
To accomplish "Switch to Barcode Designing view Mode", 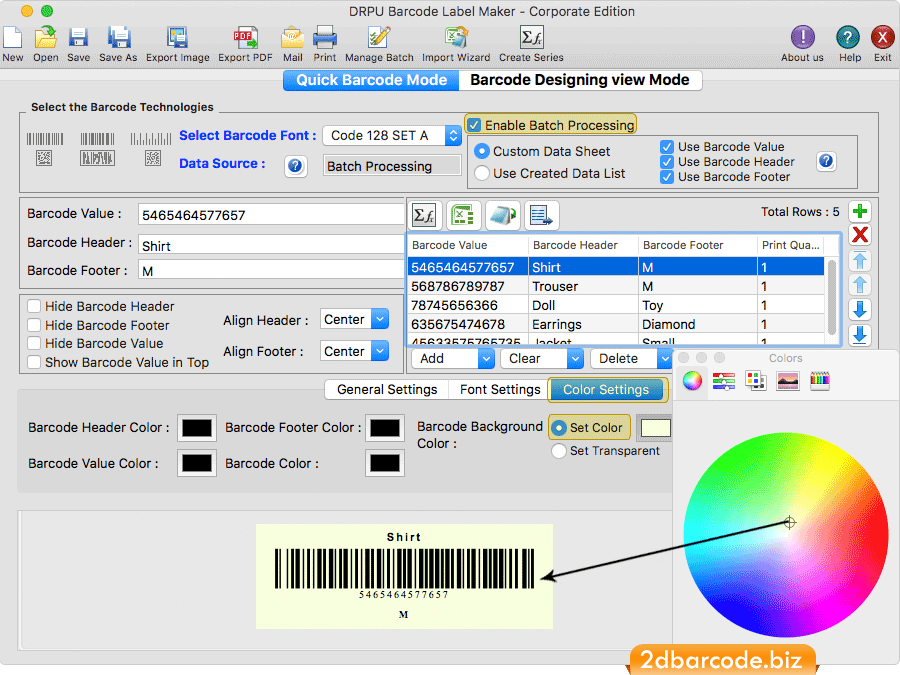I will point(580,80).
